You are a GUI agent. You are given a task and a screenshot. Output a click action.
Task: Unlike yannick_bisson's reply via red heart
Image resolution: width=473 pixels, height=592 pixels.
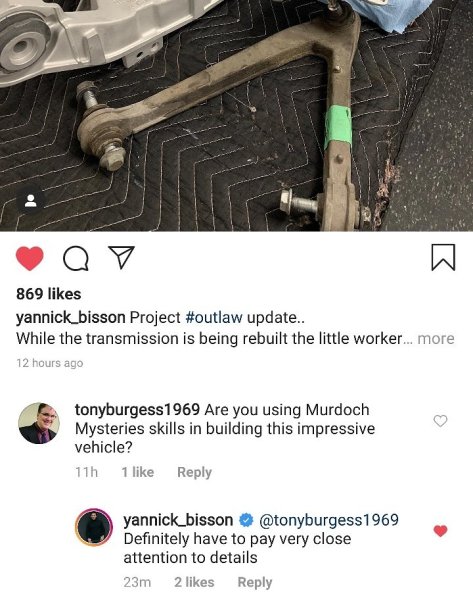440,531
